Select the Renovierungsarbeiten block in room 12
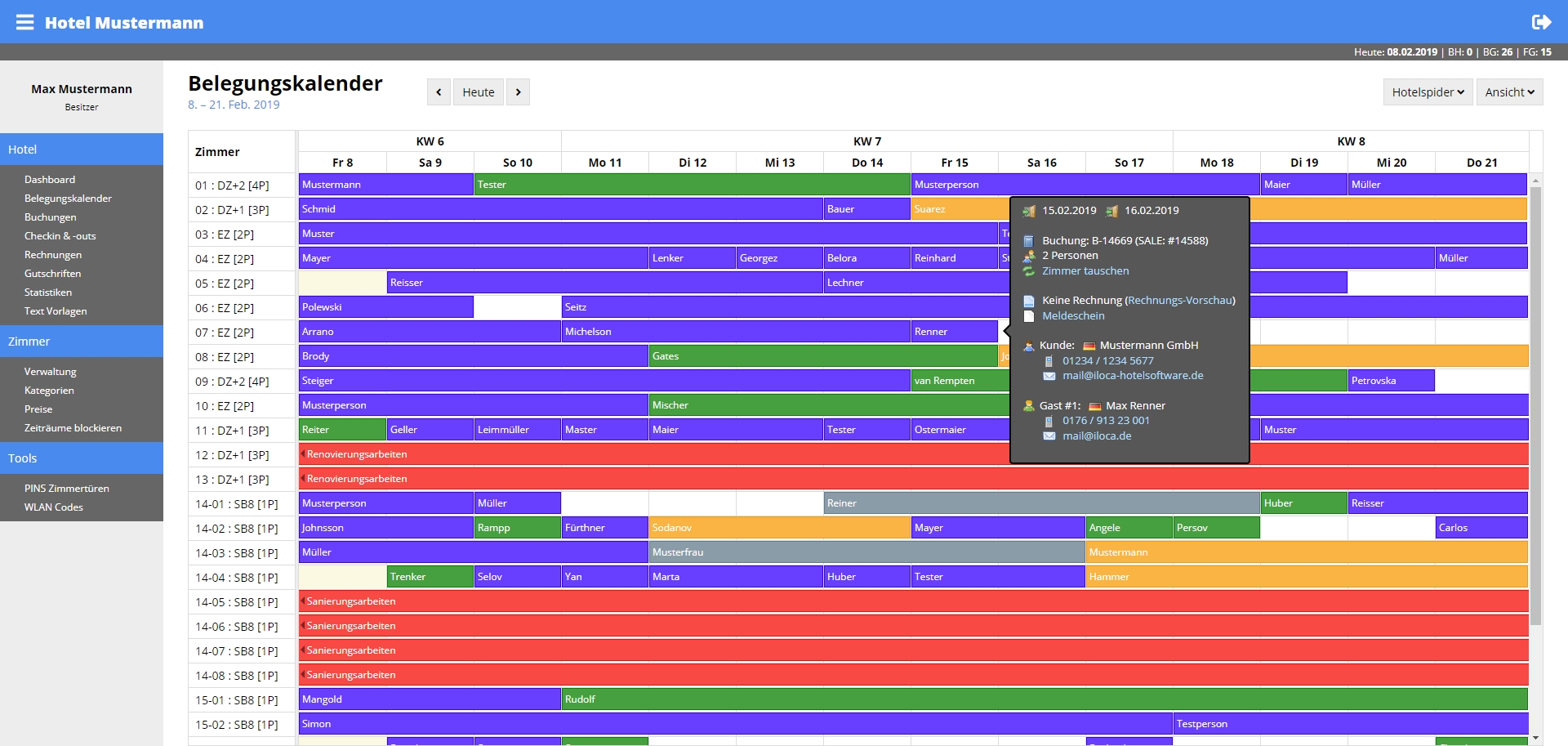Screen dimensions: 1568x746 [913, 454]
